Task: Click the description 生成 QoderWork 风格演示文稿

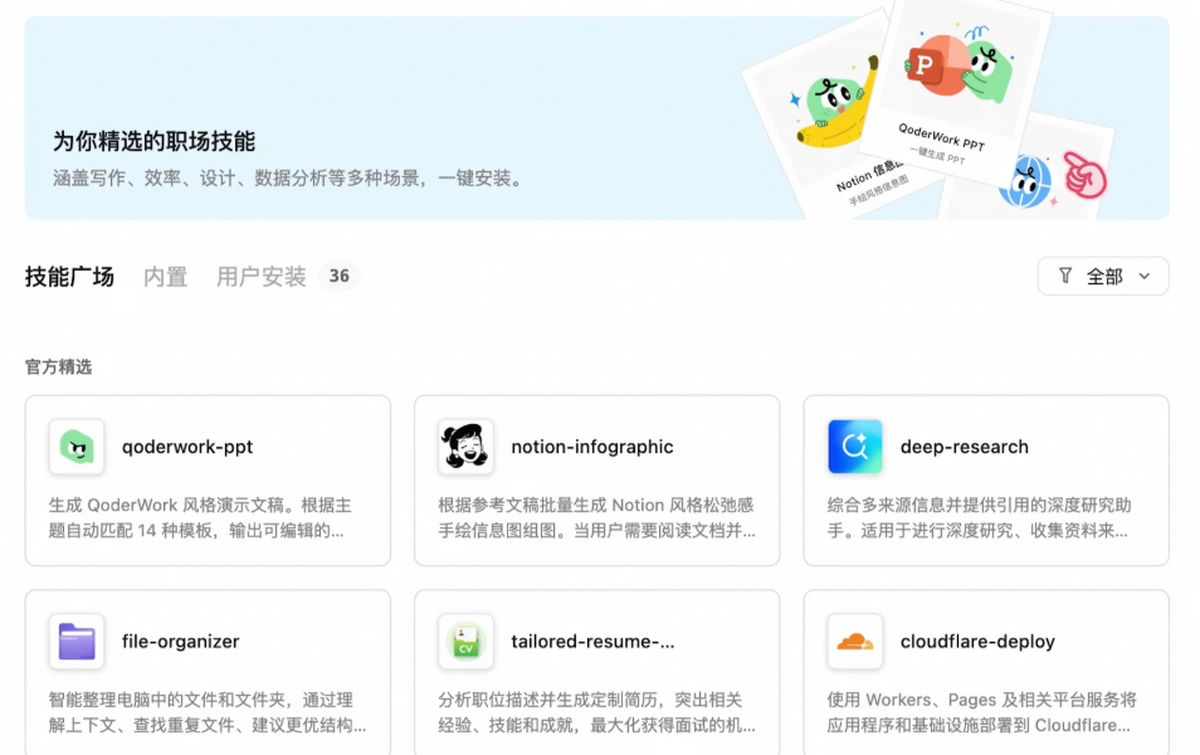Action: (200, 518)
